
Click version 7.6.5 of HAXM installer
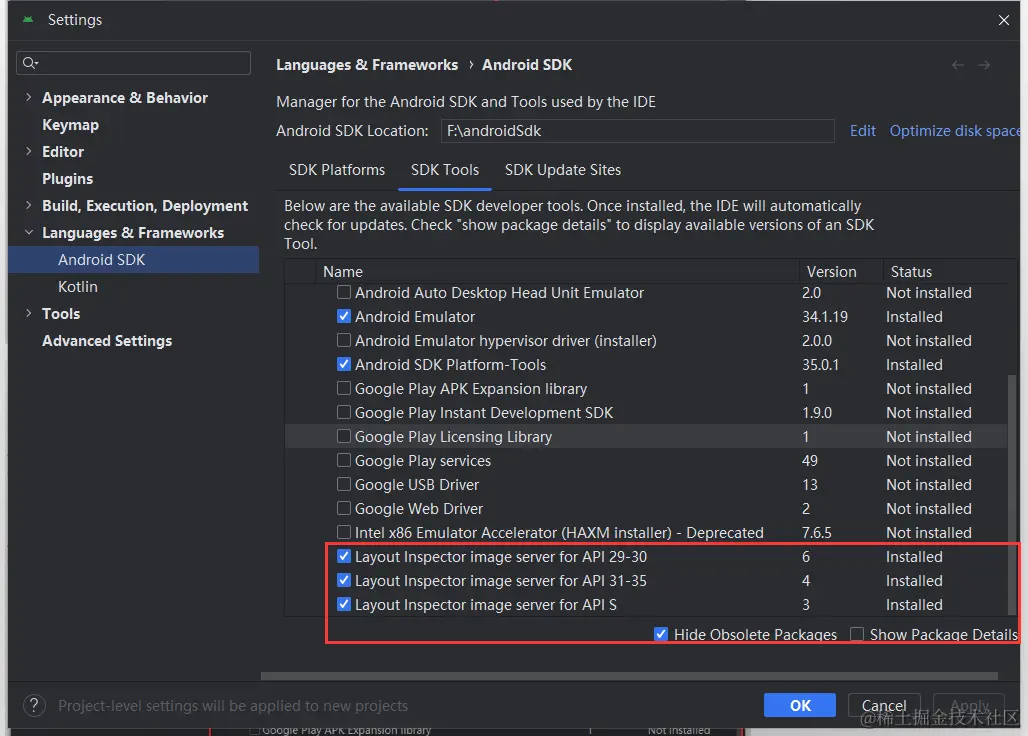point(816,533)
